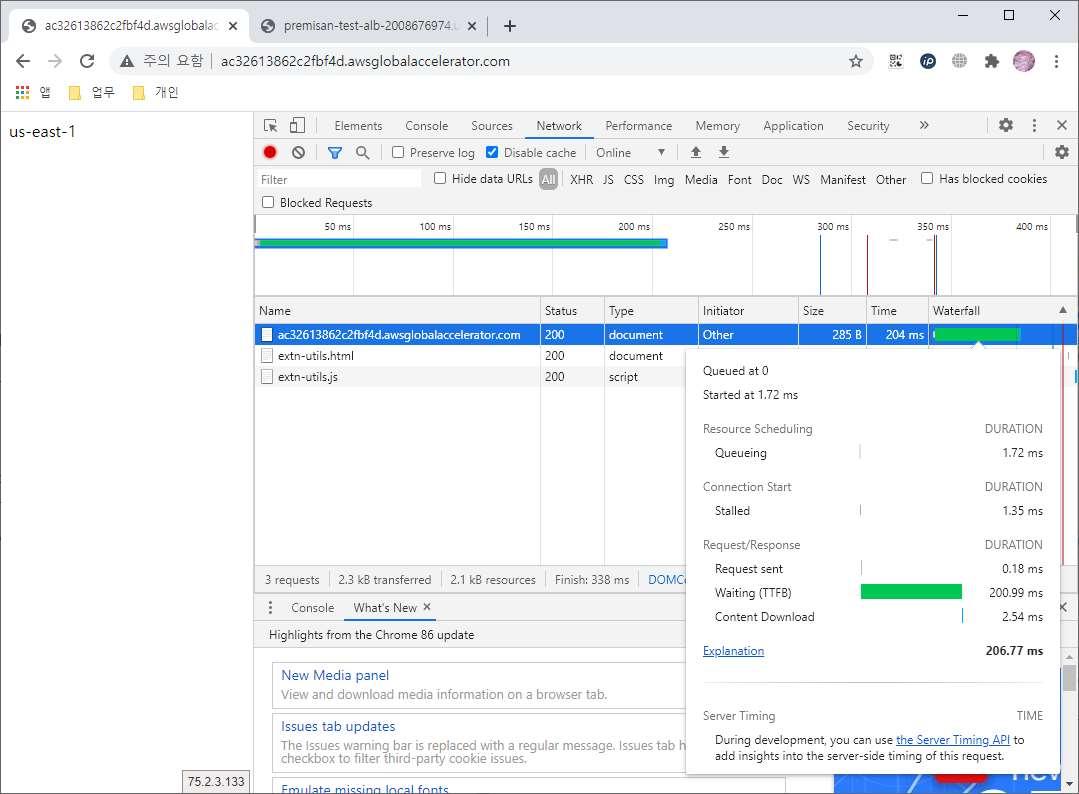
Task: Open the IP extension icon
Action: click(x=928, y=61)
